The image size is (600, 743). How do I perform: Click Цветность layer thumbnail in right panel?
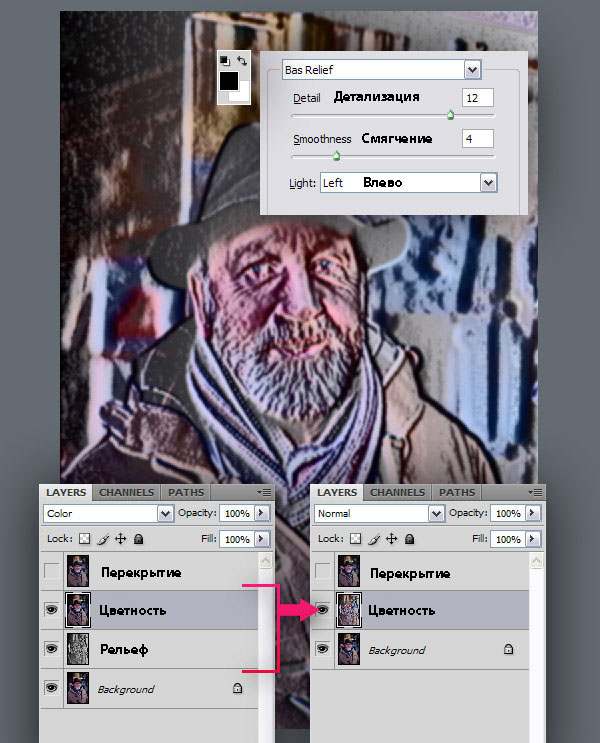(x=349, y=610)
